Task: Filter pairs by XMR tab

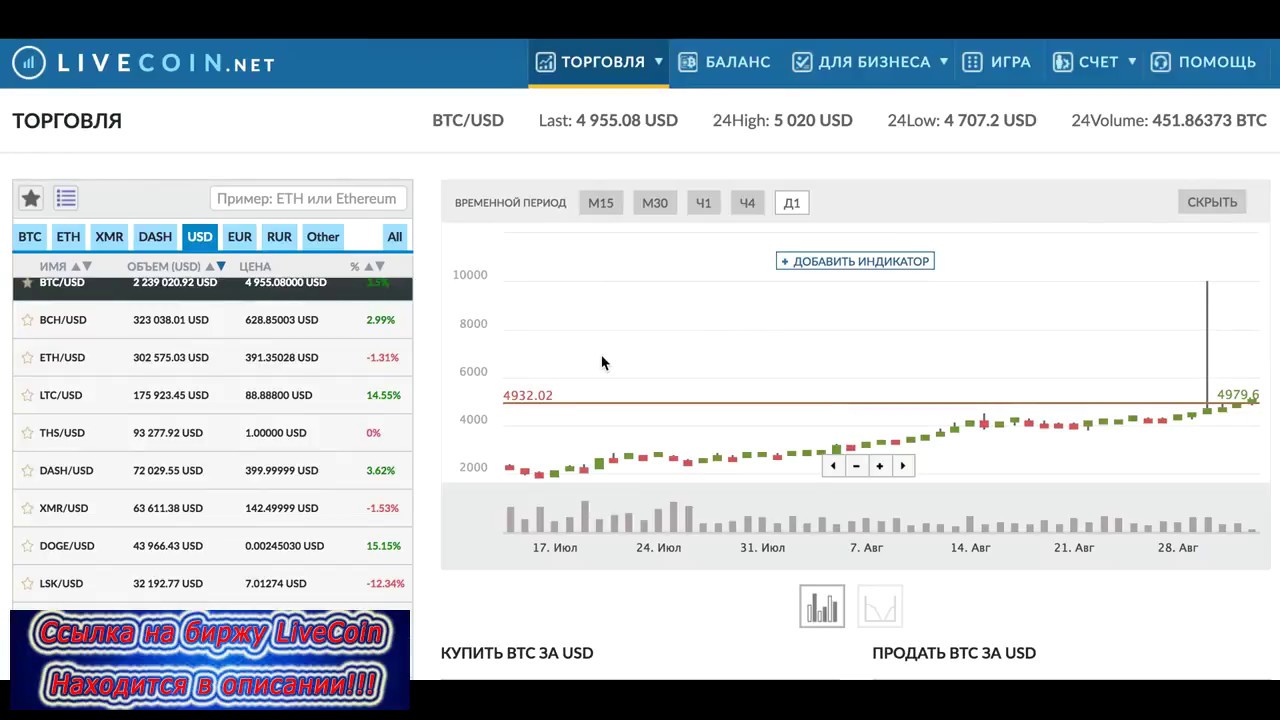Action: click(109, 237)
